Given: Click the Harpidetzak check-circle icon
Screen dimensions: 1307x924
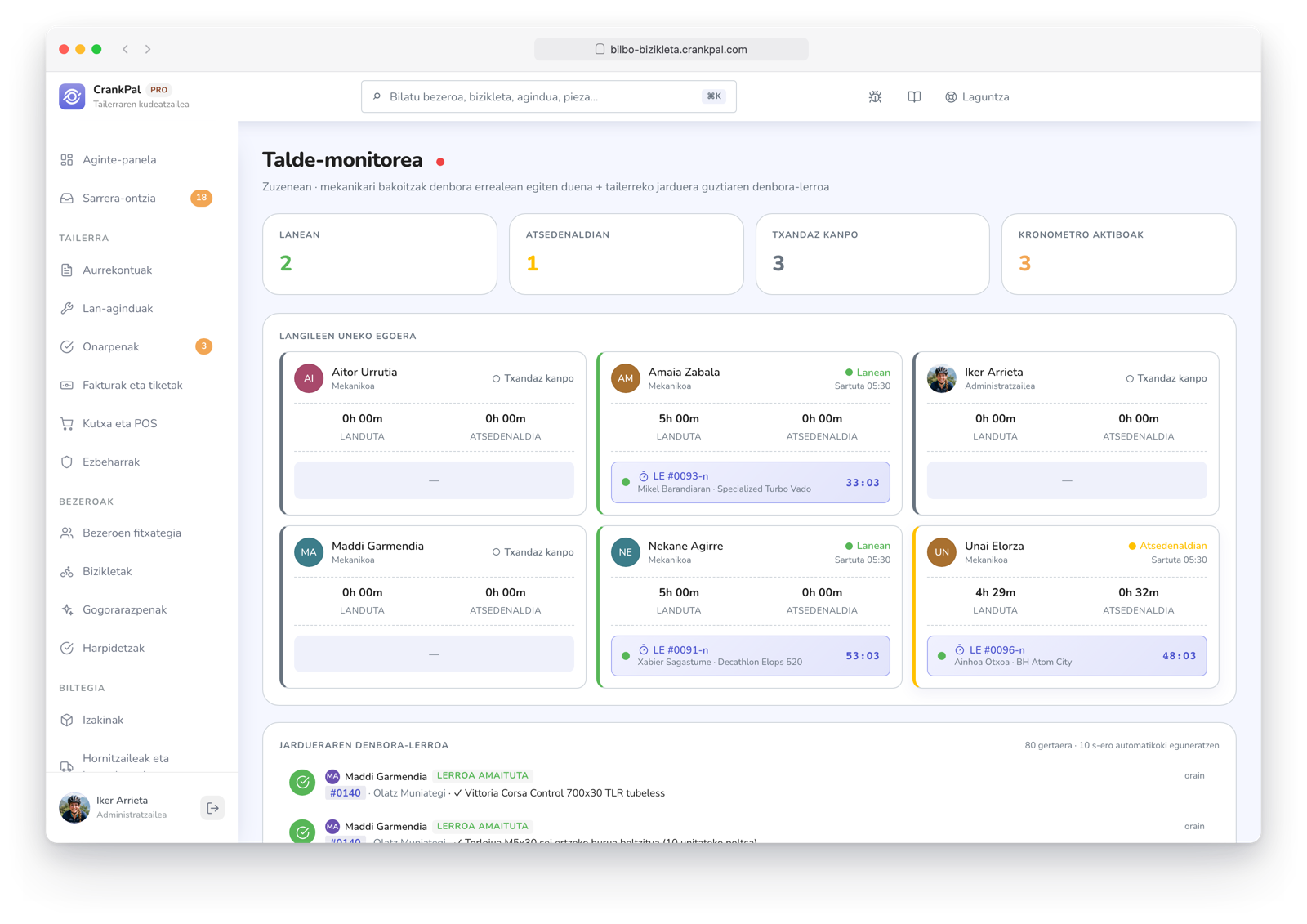Looking at the screenshot, I should pyautogui.click(x=67, y=648).
